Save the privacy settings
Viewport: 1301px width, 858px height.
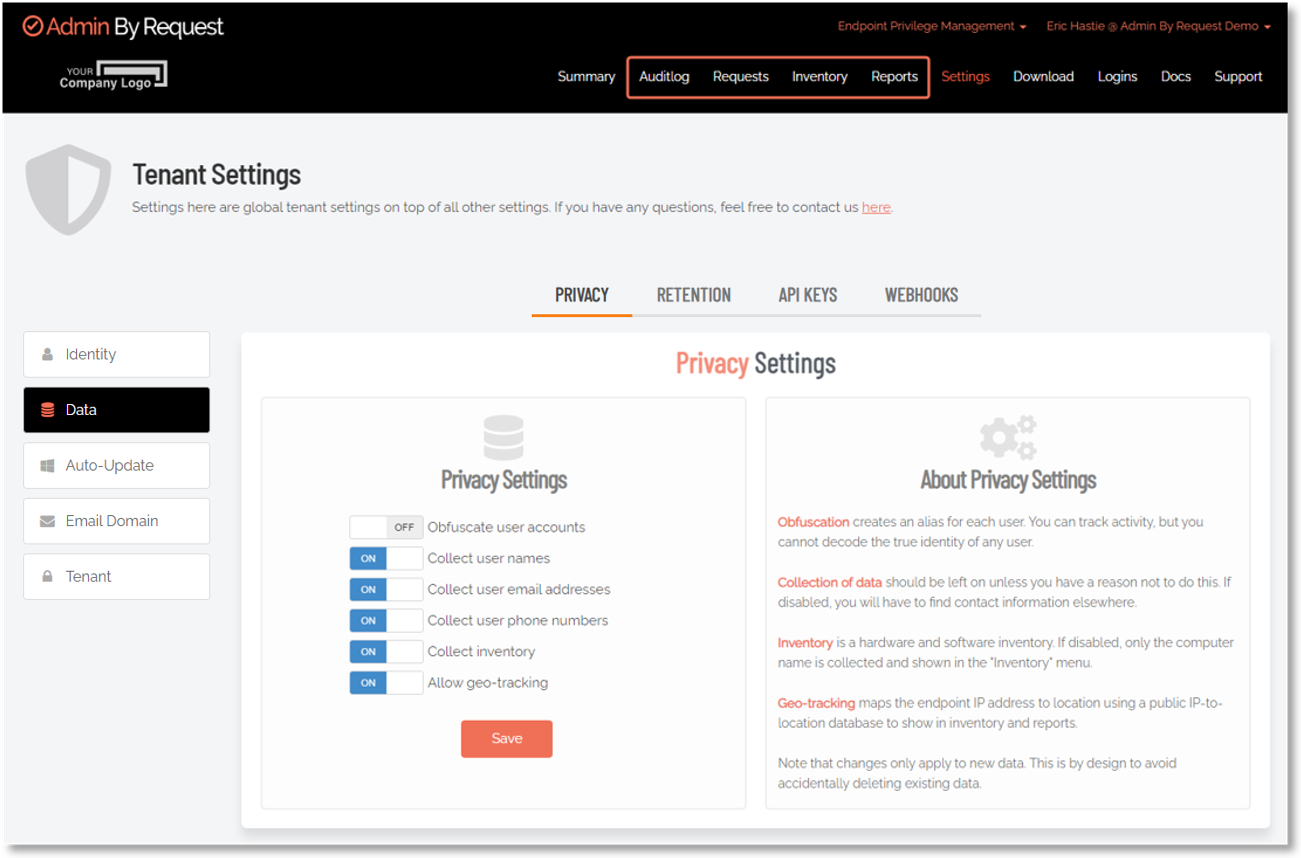(506, 739)
